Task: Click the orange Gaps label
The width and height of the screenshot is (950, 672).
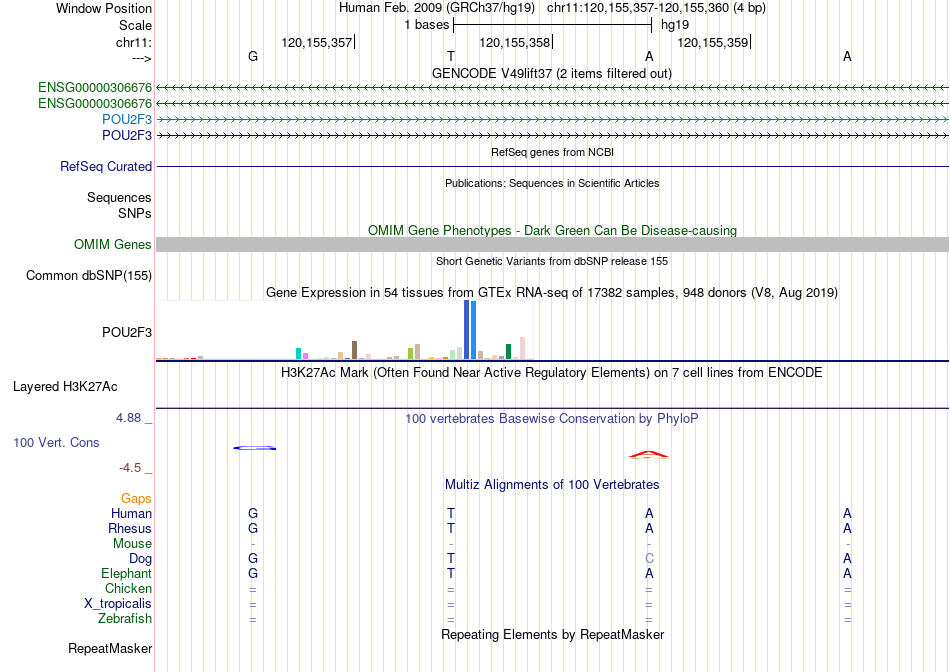Action: click(136, 499)
